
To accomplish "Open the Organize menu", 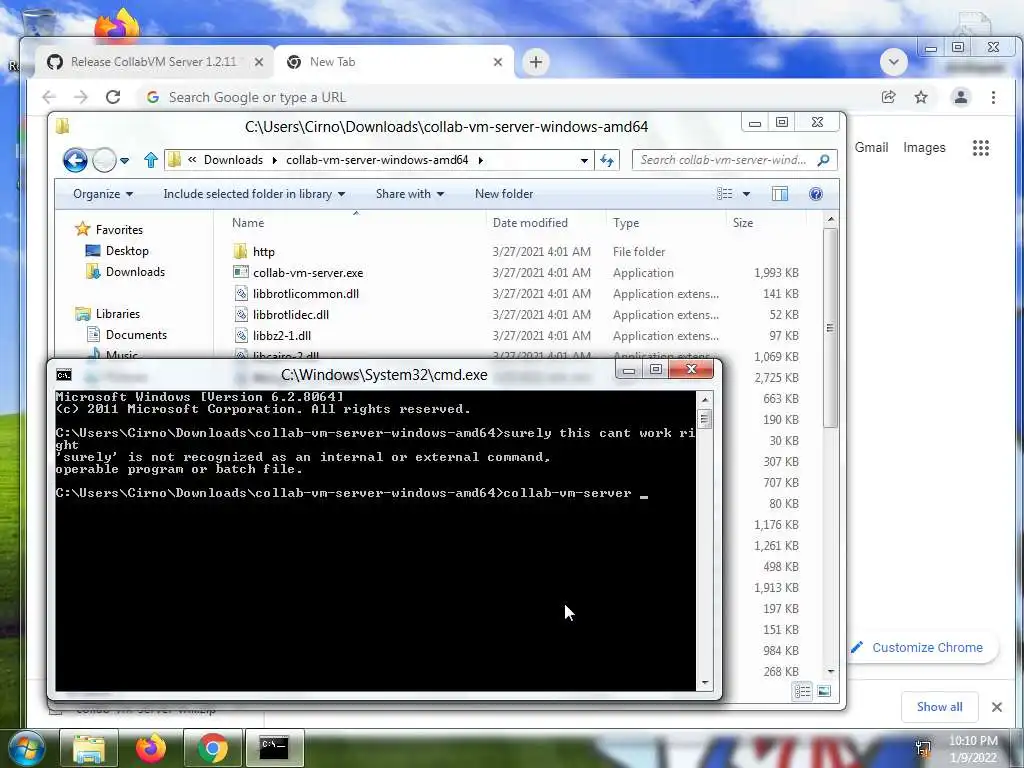I will [103, 194].
